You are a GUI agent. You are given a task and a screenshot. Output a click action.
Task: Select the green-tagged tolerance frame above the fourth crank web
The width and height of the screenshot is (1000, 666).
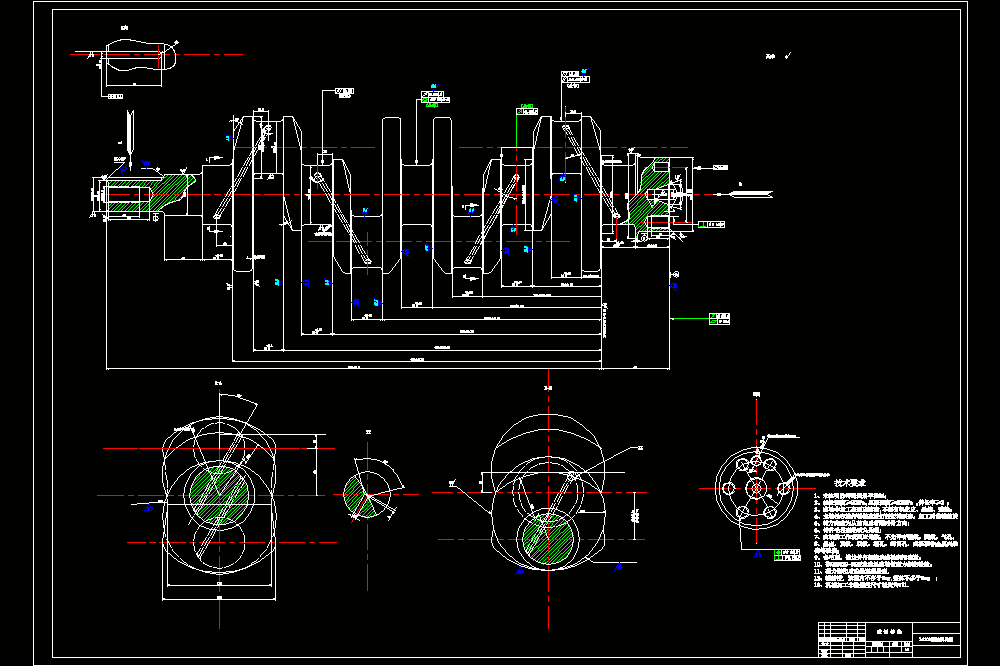(x=527, y=111)
